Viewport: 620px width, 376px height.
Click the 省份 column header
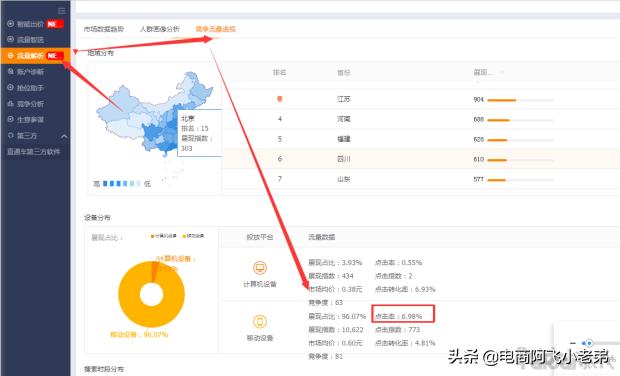click(344, 73)
